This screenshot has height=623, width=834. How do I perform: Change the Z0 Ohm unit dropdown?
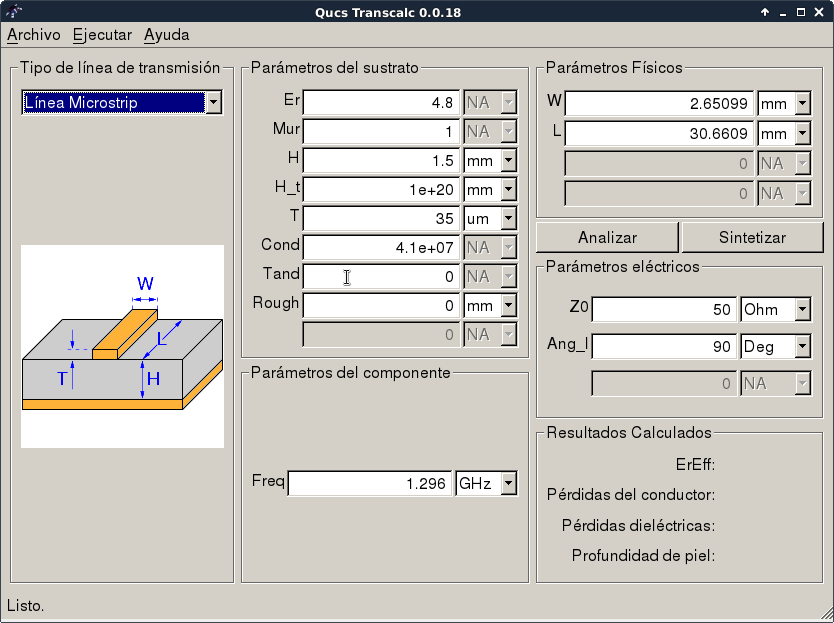[801, 310]
